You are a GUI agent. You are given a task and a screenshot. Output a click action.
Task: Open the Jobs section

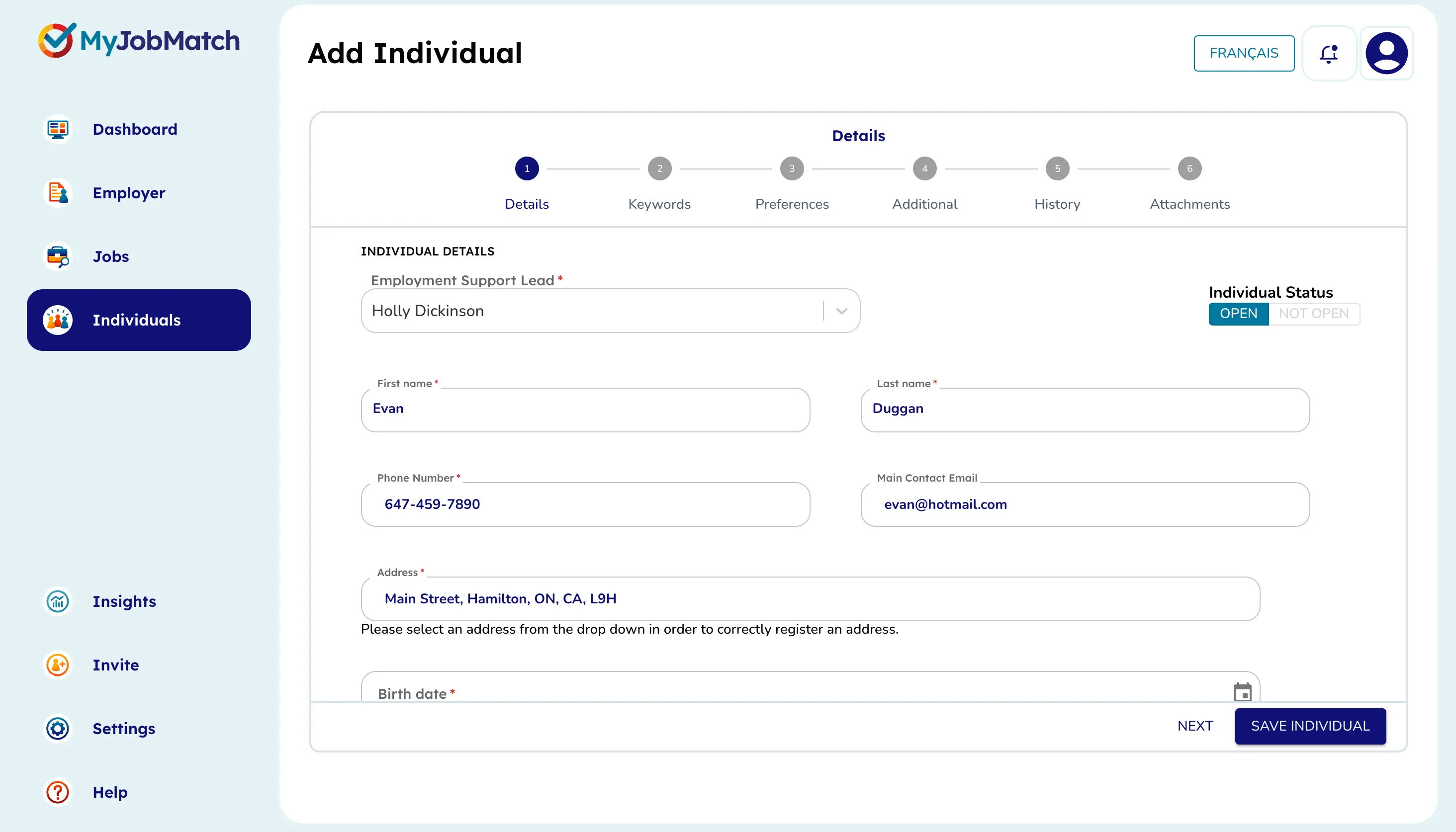pos(111,256)
